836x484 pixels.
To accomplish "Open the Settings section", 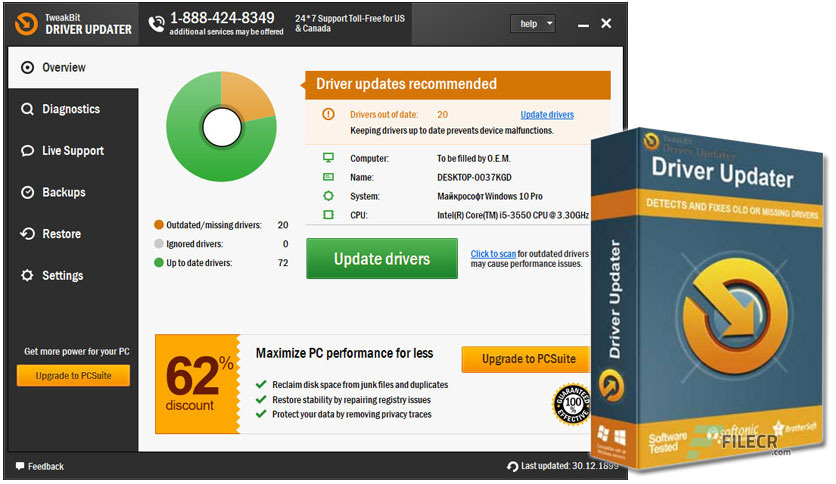I will tap(73, 276).
